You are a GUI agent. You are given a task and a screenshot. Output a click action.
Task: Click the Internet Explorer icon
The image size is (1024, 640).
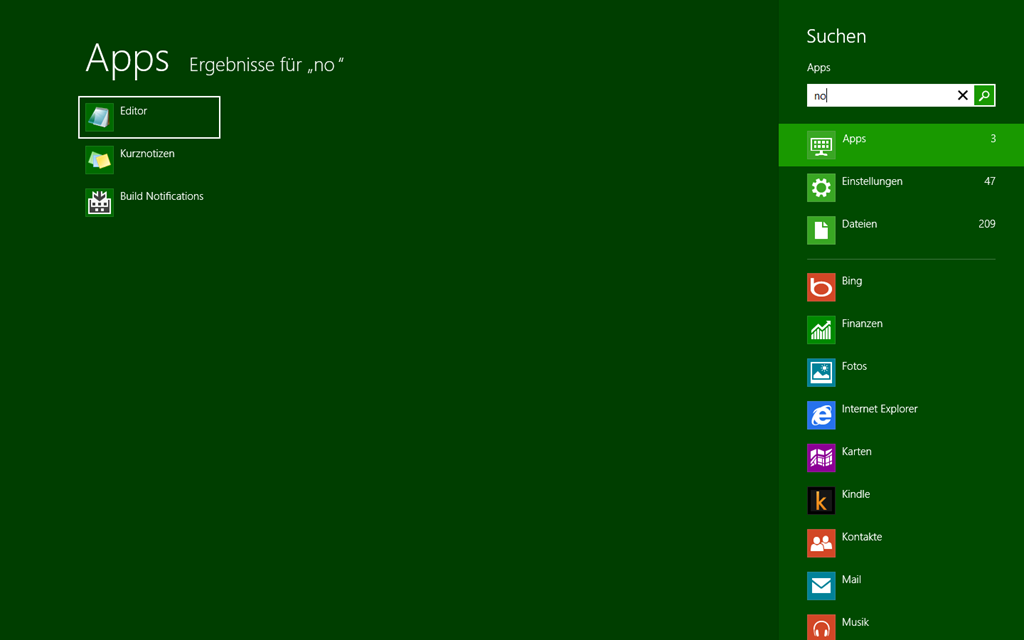tap(821, 415)
